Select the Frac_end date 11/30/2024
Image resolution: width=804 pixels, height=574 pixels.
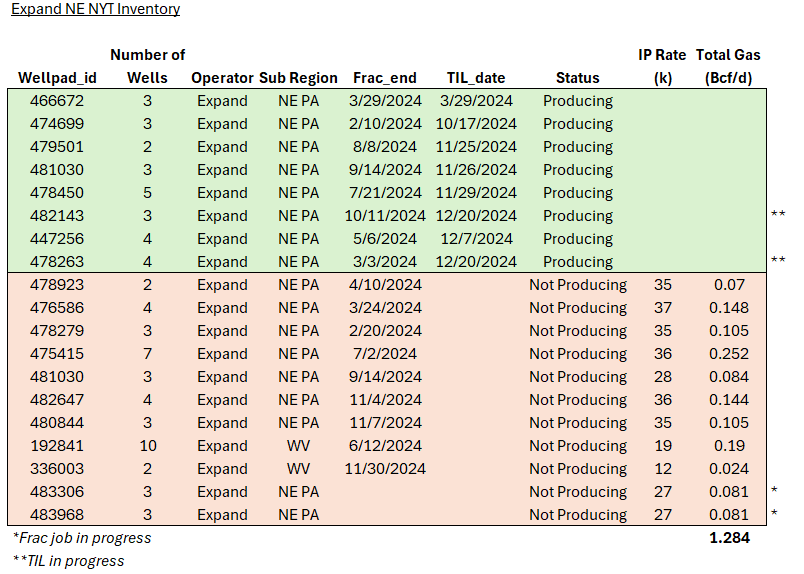386,469
